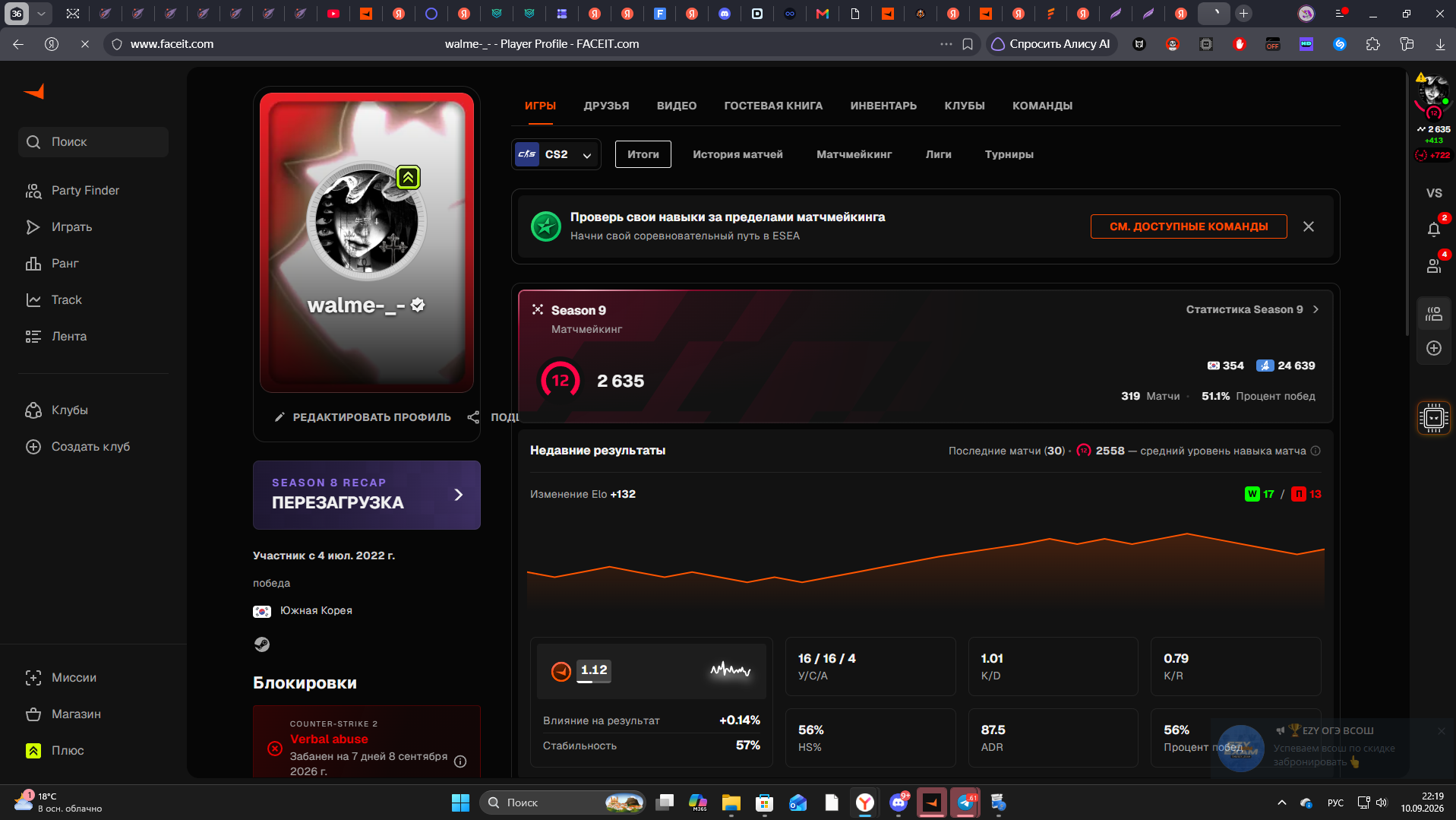The height and width of the screenshot is (820, 1456).
Task: Open friends list icon in right panel
Action: pos(1434,265)
